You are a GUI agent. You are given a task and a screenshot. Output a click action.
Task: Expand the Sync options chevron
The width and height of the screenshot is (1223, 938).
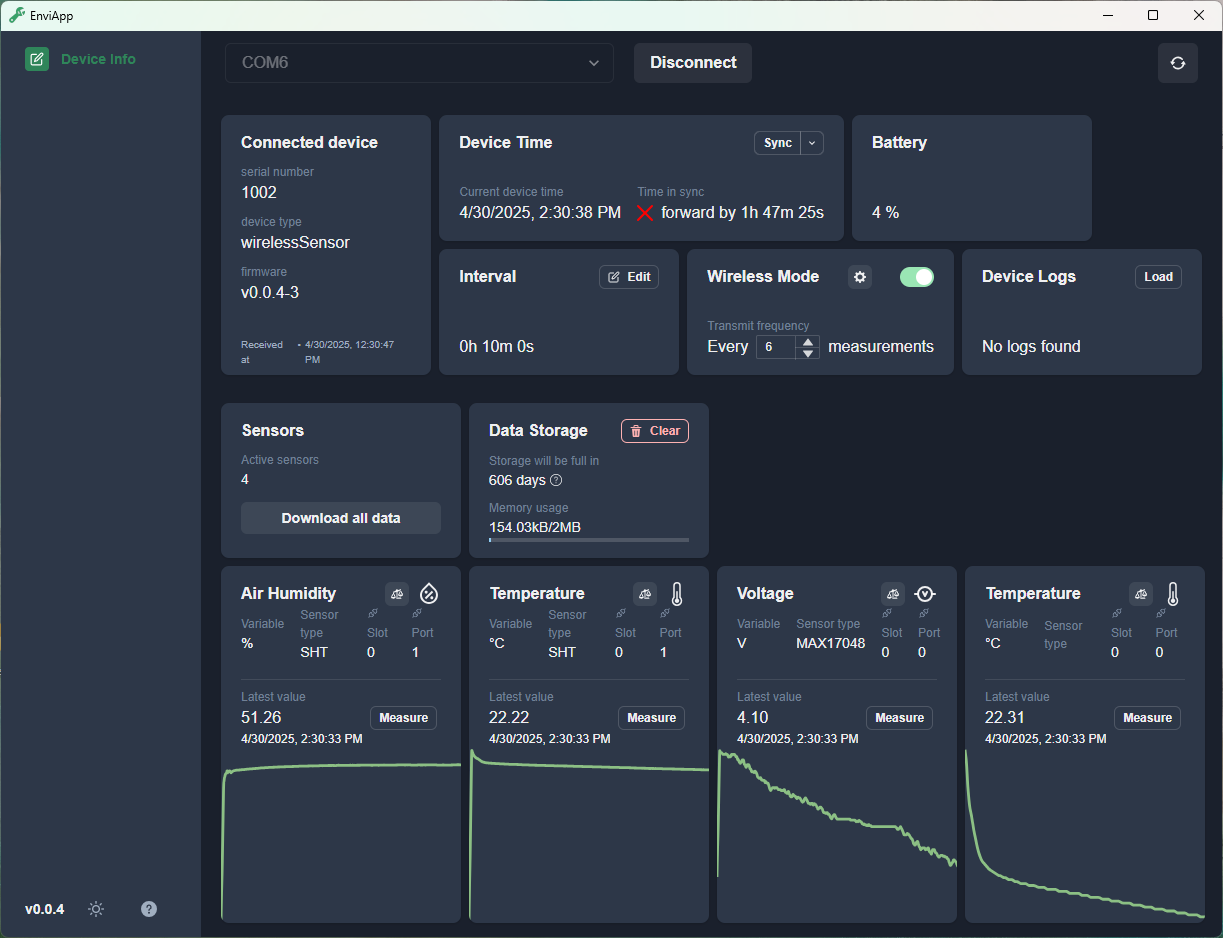tap(812, 143)
